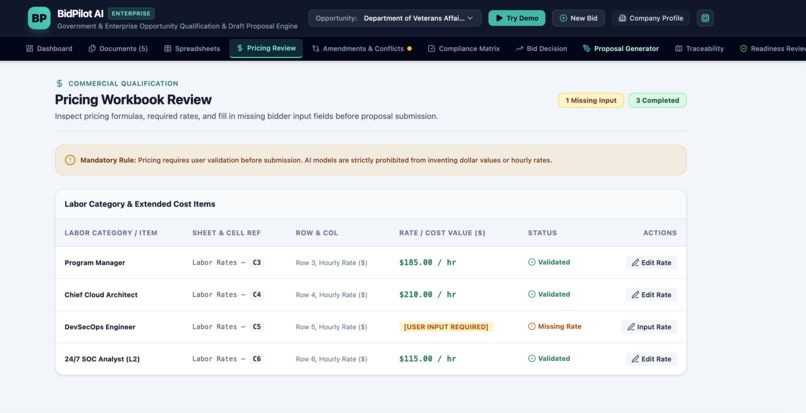Click the [USER INPUT REQUIRED] field
The height and width of the screenshot is (413, 806).
446,327
